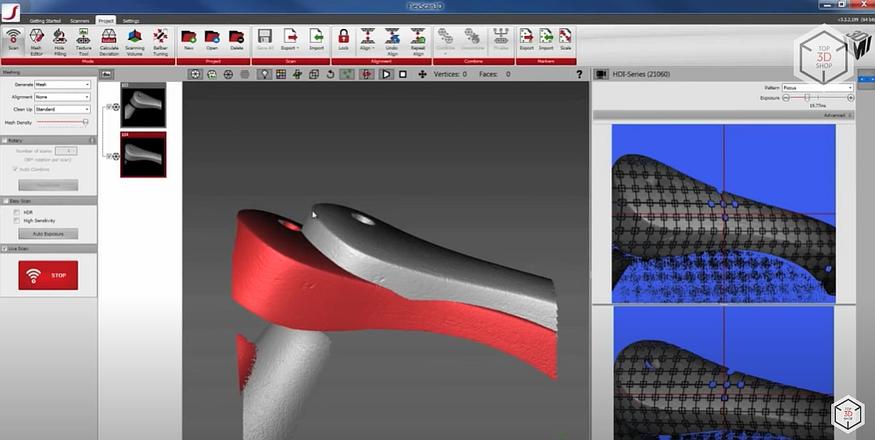Click the Auto Exposure button
Screen dimensions: 875x440
47,233
